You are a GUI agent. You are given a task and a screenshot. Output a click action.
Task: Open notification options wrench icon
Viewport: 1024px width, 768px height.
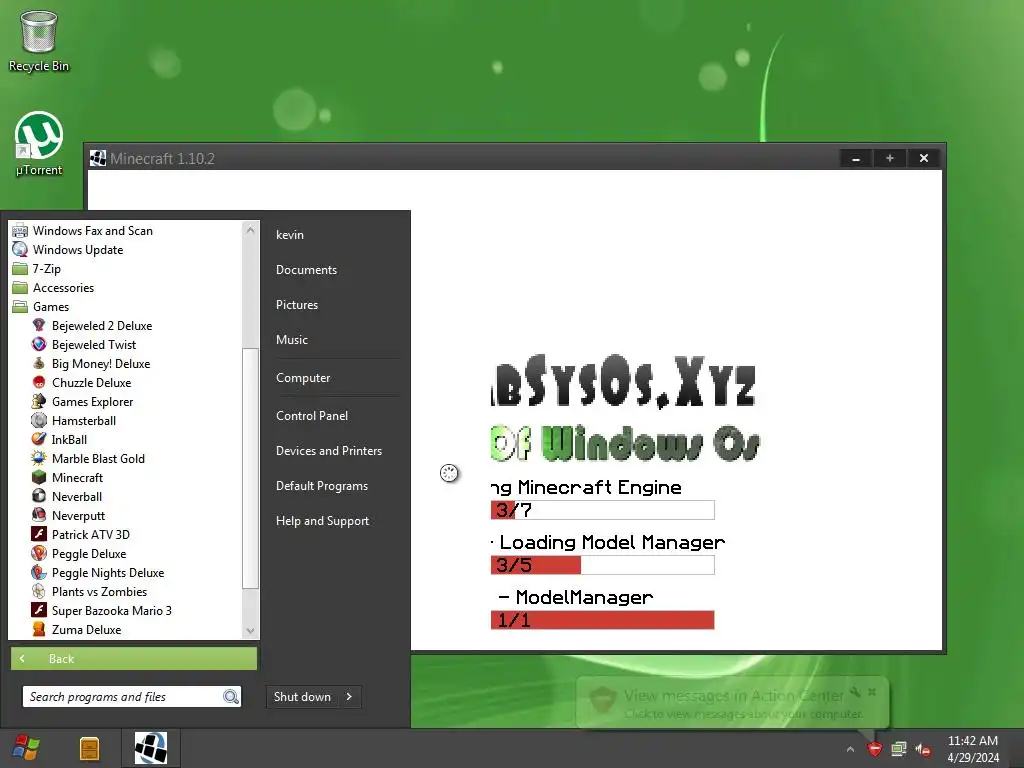tap(855, 692)
